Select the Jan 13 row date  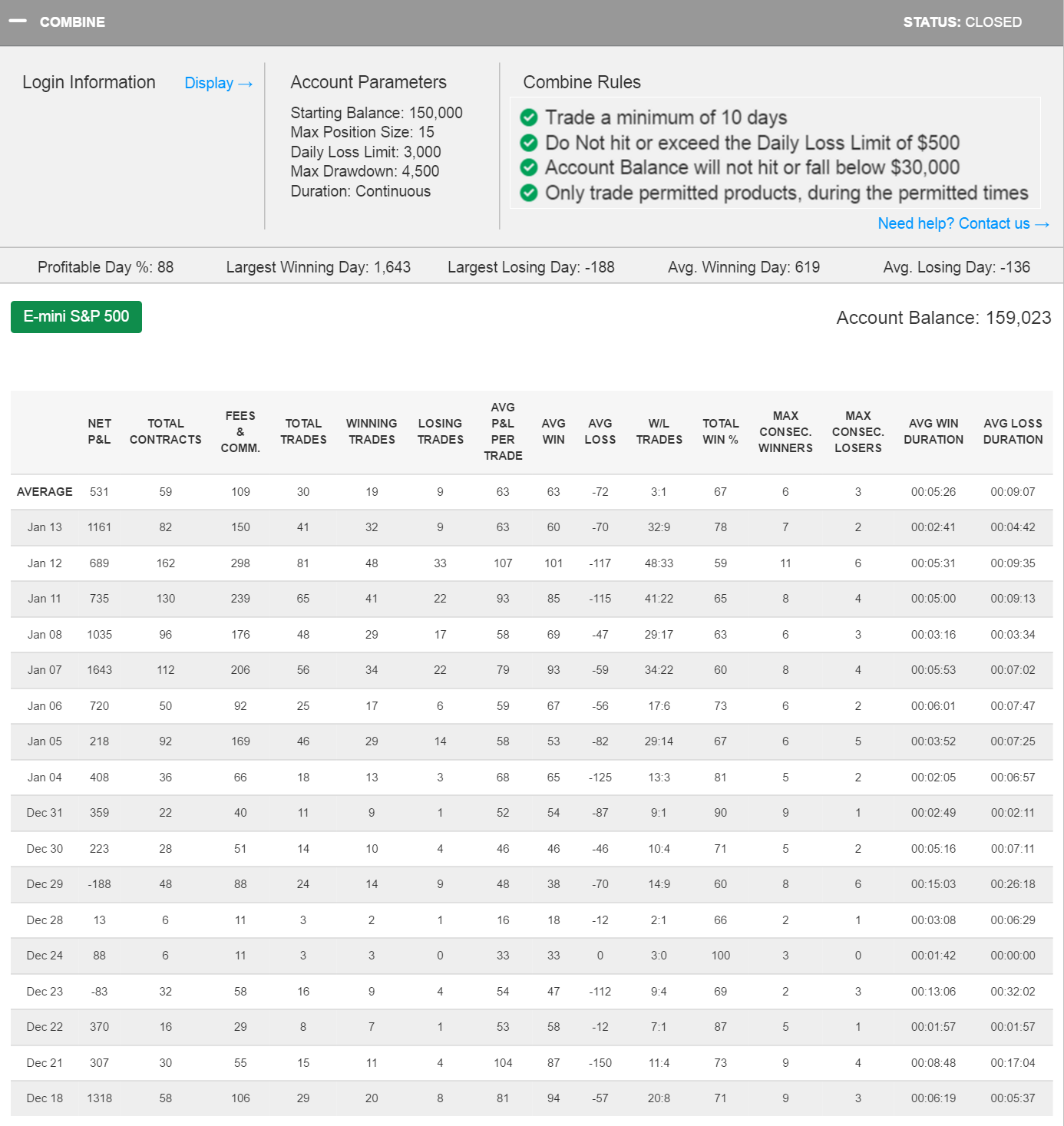[x=45, y=527]
